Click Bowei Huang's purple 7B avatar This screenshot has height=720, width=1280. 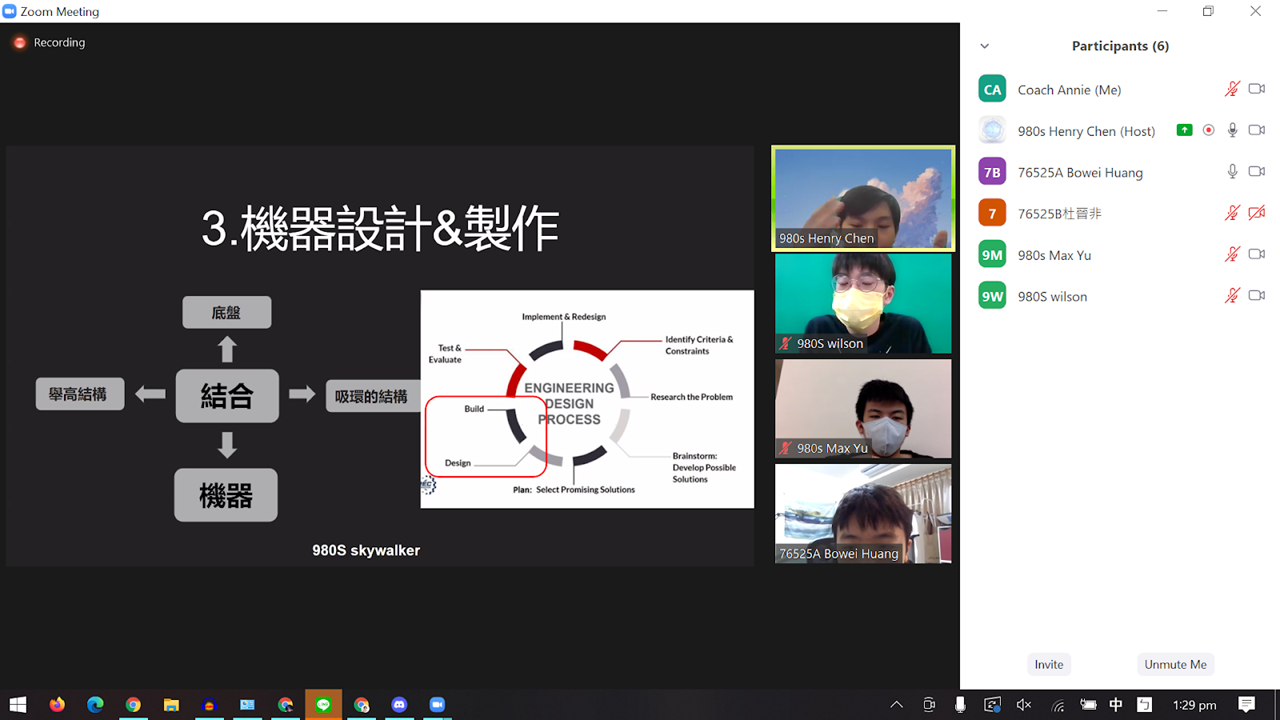[991, 172]
